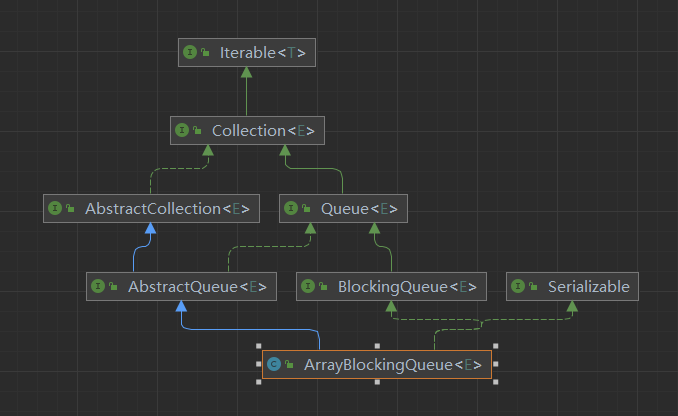Click the blue class icon on ArrayBlockingQueue<E>
The image size is (678, 416).
274,365
